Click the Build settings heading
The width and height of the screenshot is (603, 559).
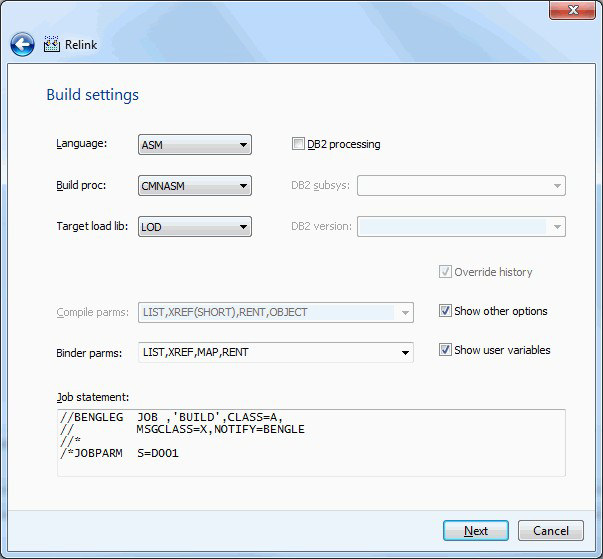coord(92,95)
